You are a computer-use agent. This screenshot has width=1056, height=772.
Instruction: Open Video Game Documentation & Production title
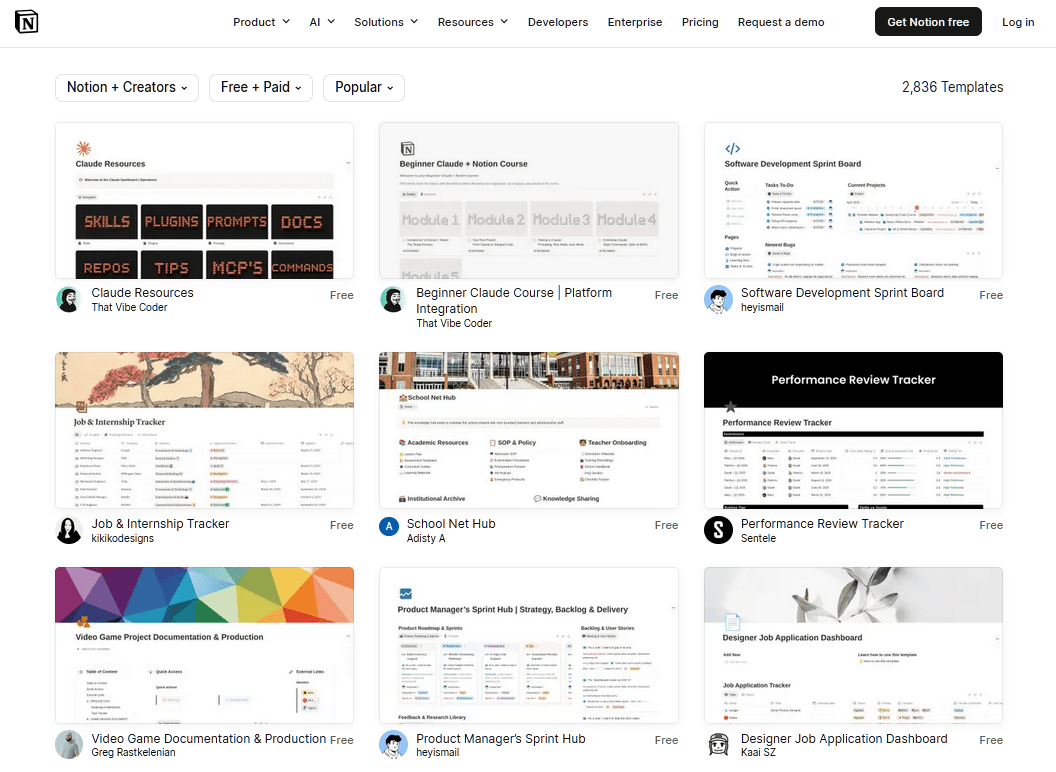point(209,738)
